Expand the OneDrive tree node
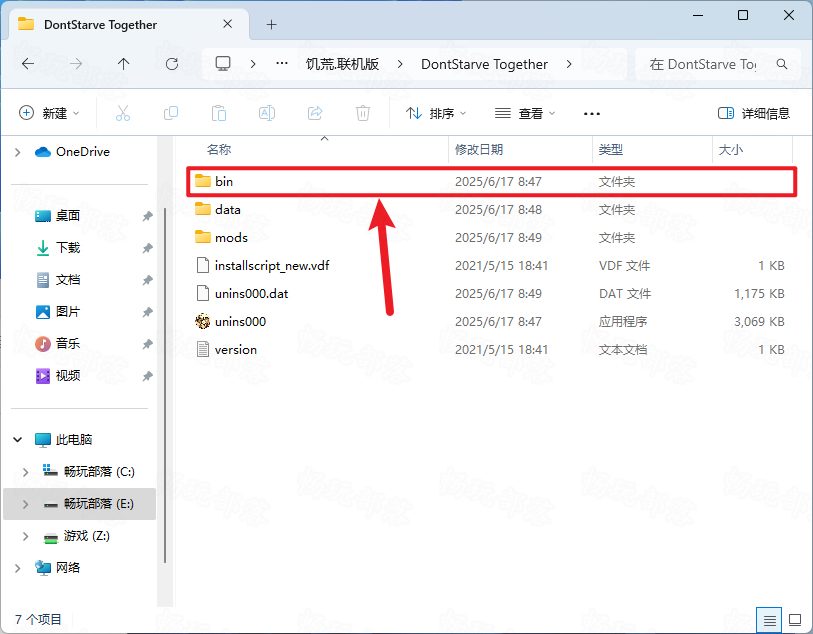 pyautogui.click(x=18, y=152)
